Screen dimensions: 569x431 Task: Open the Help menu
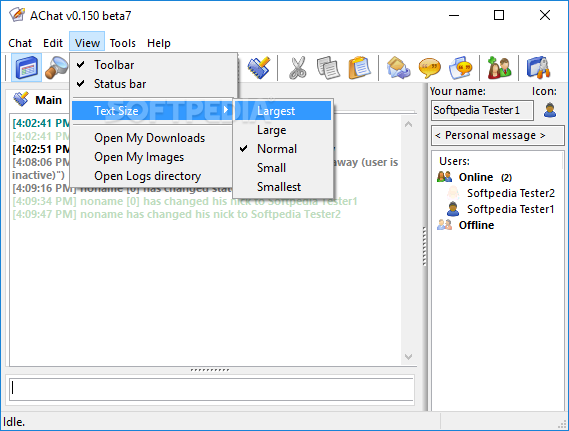pos(159,43)
